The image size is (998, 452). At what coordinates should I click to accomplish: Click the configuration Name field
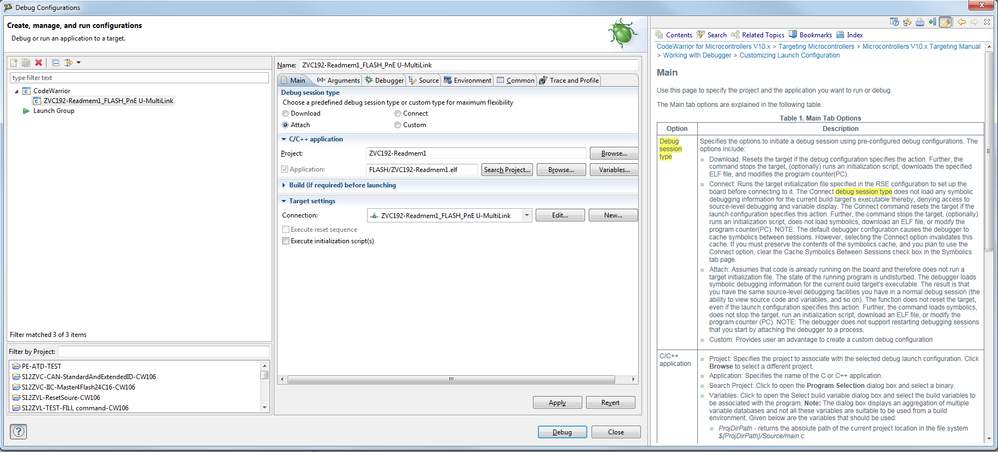(x=469, y=65)
